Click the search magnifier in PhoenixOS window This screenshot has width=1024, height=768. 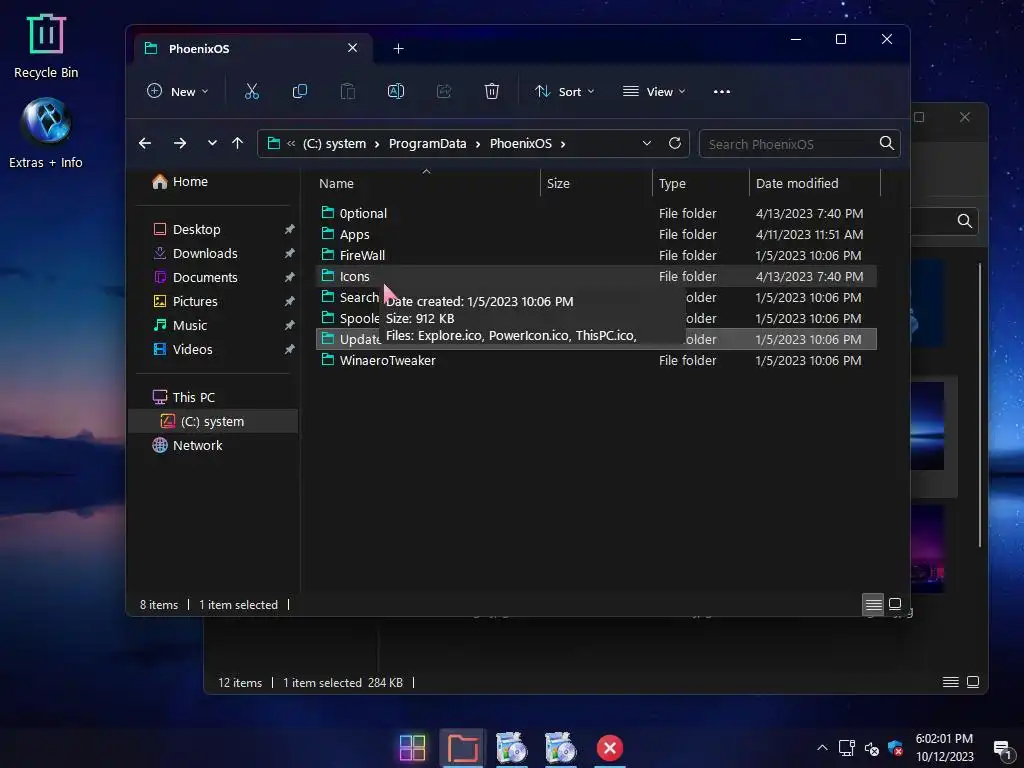pyautogui.click(x=886, y=143)
